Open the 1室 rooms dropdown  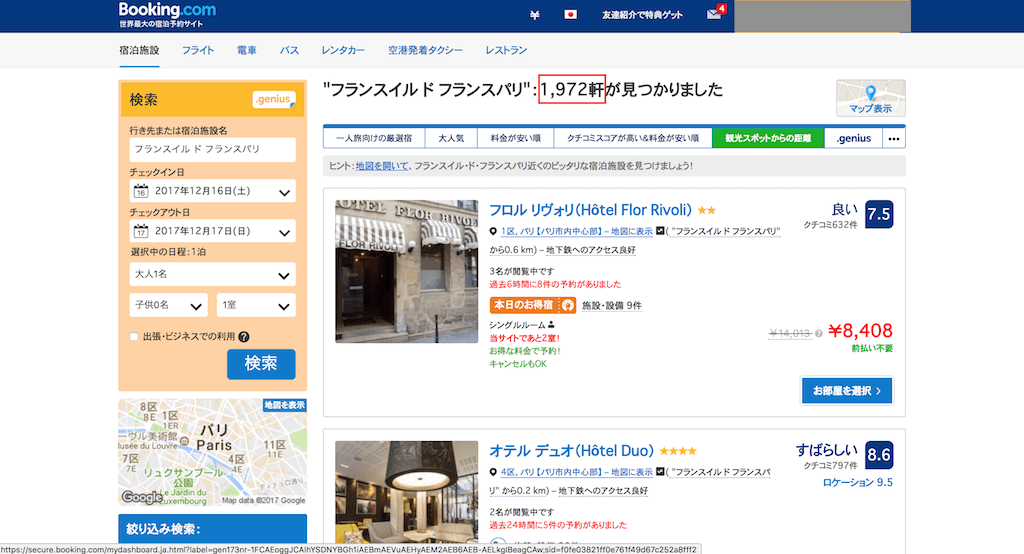pos(256,305)
